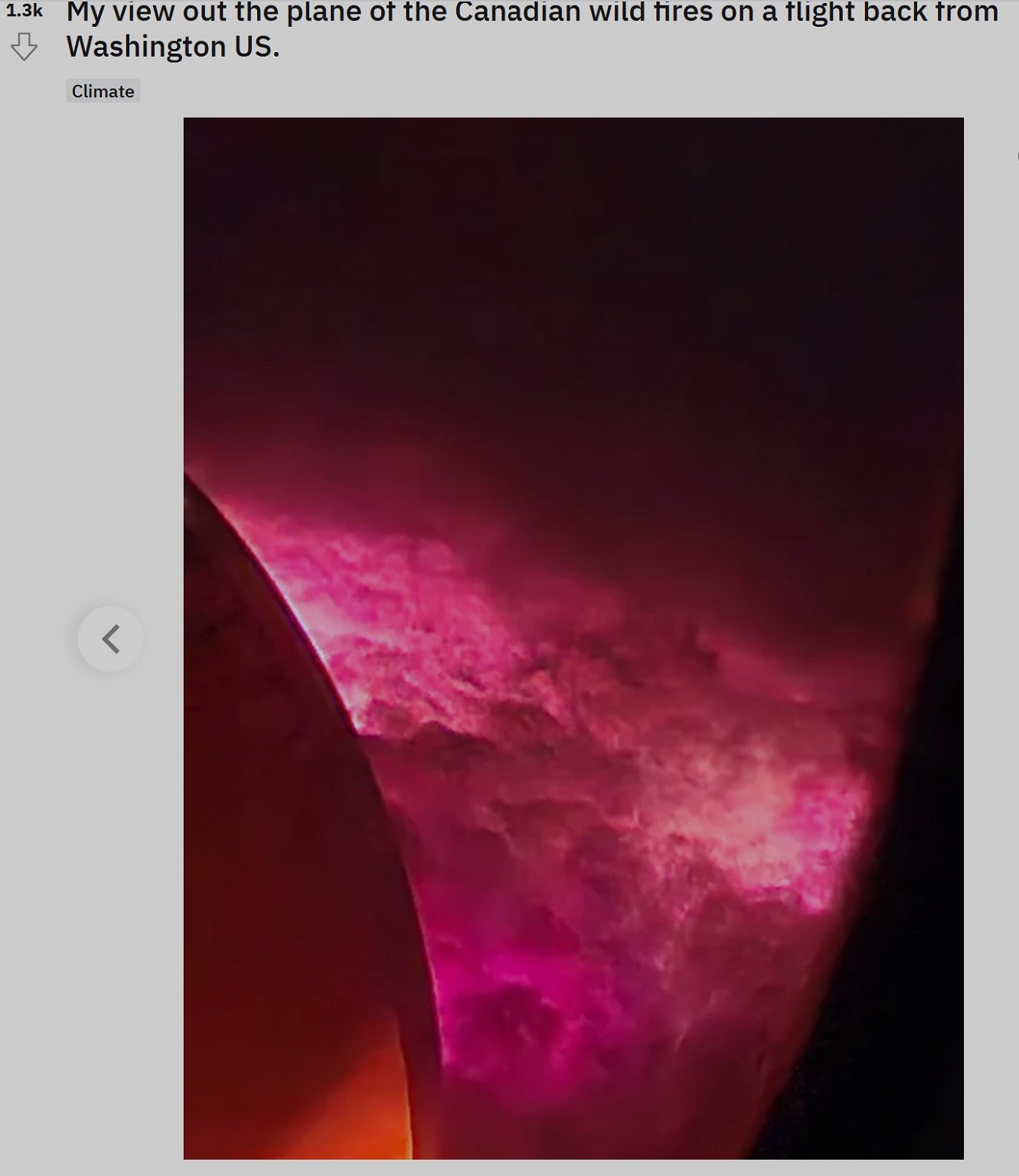Click the 1.3k vote count

coord(24,11)
